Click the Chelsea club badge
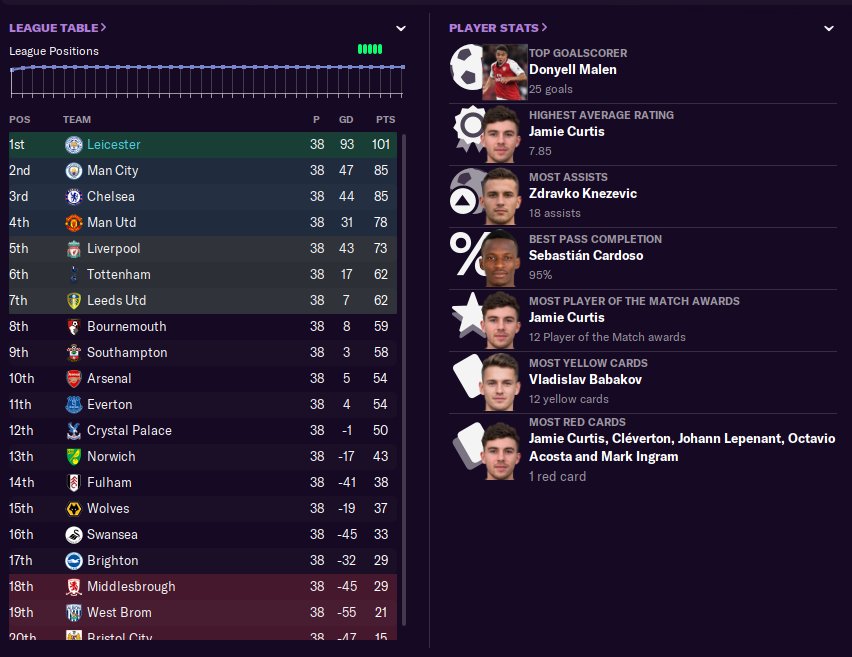Screen dimensions: 852x657 tap(73, 197)
